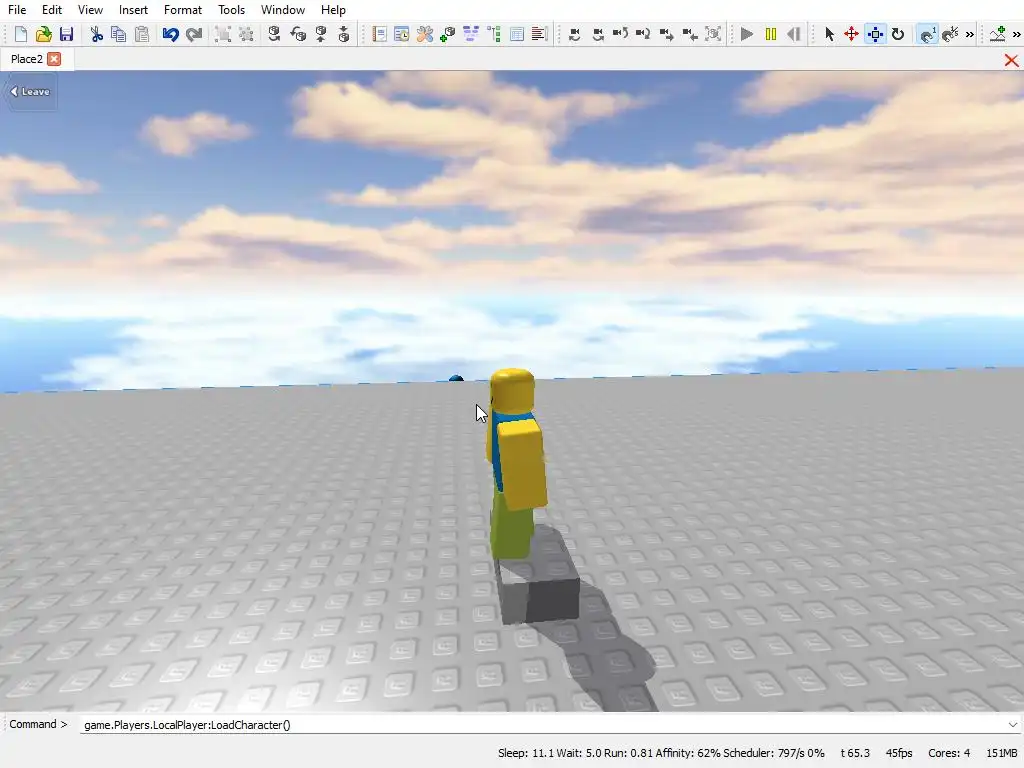
Task: Ungroup the selected model
Action: pyautogui.click(x=246, y=34)
